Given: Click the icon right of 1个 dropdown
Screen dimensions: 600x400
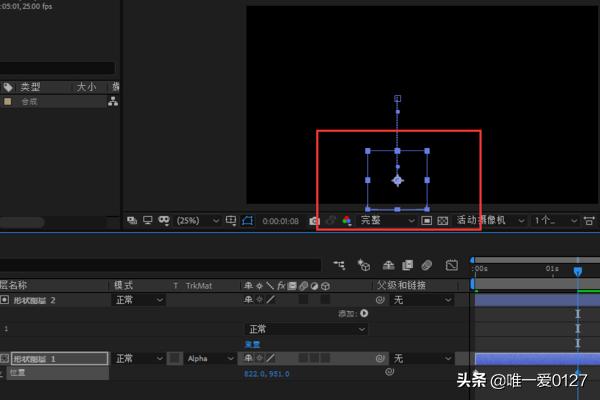Looking at the screenshot, I should pyautogui.click(x=589, y=220).
